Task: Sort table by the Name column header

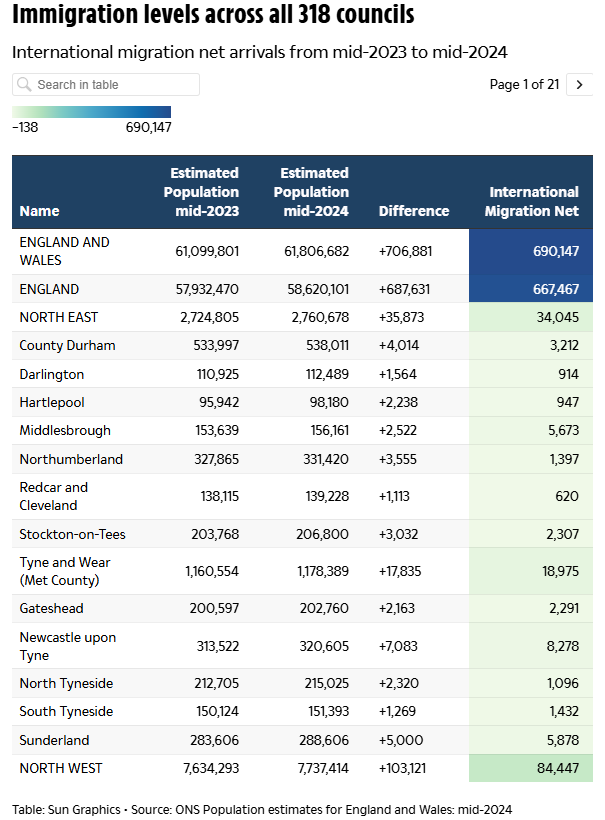Action: tap(40, 211)
